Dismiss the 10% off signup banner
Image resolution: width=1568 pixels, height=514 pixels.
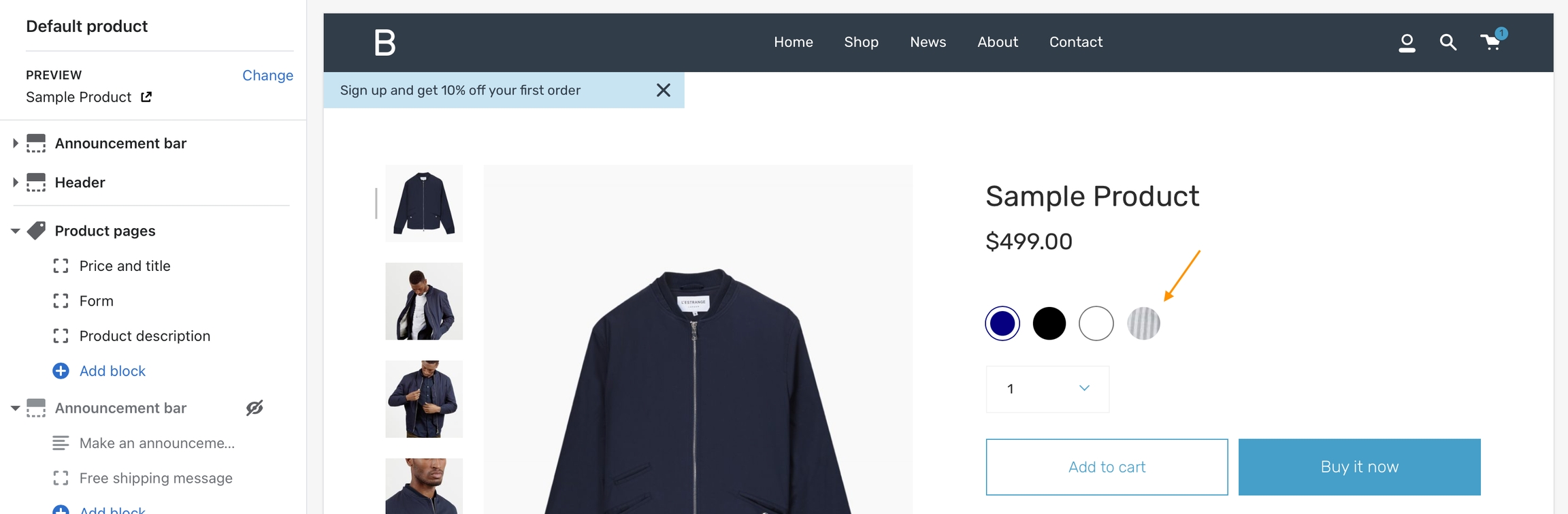click(664, 90)
